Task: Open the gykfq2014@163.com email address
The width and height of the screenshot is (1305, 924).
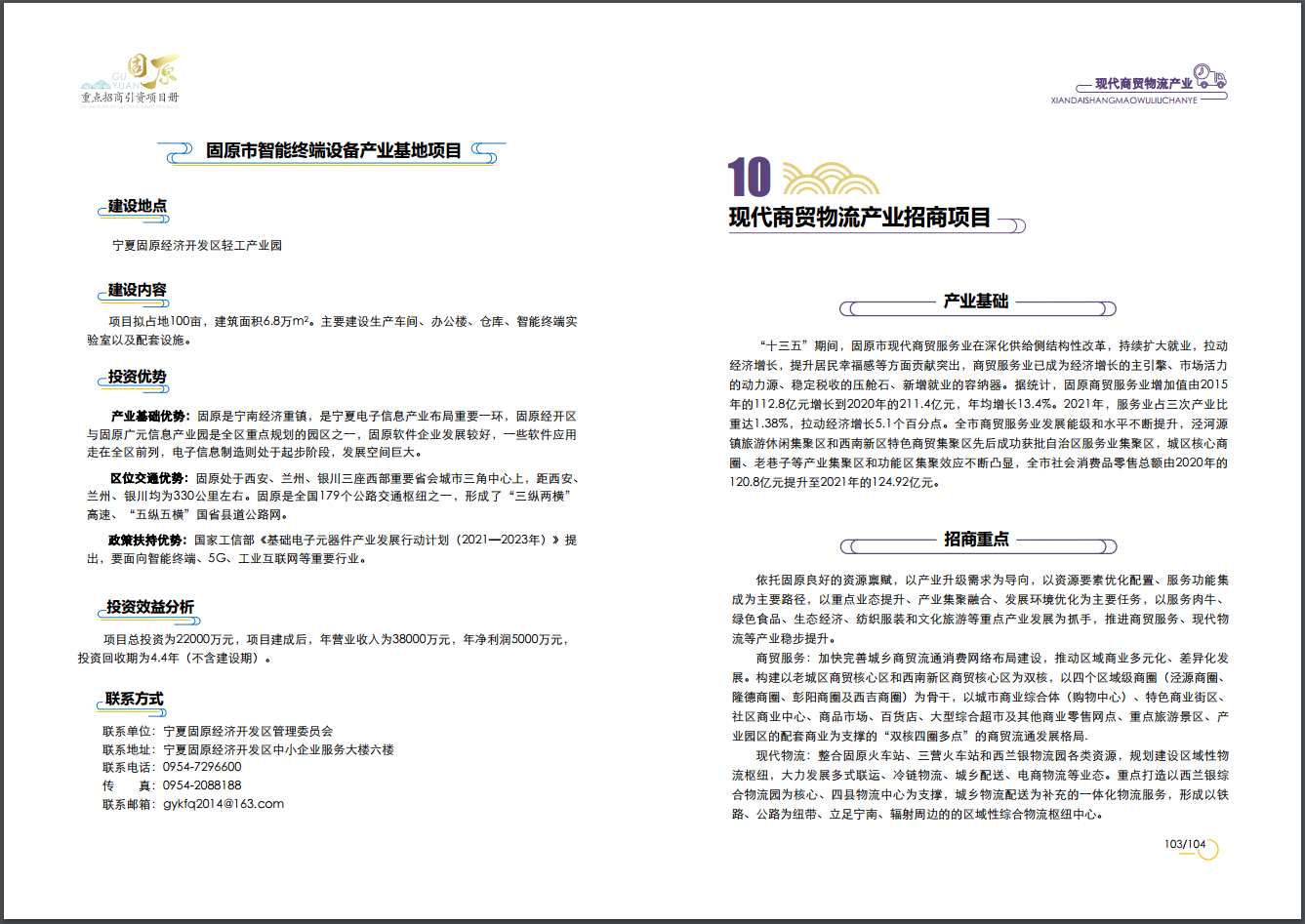Action: coord(224,804)
